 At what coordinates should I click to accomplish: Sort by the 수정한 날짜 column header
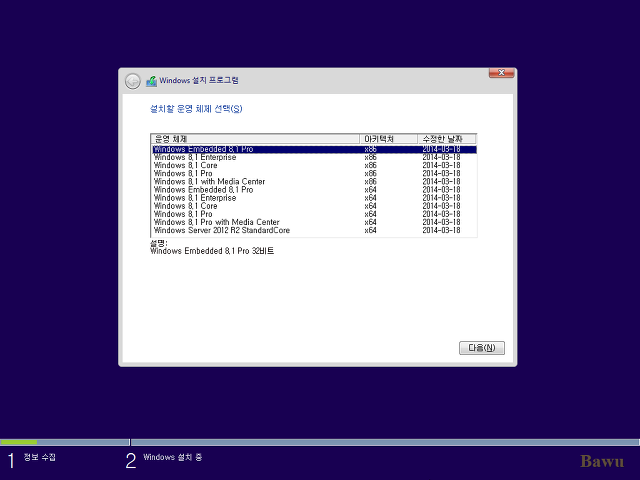click(447, 139)
